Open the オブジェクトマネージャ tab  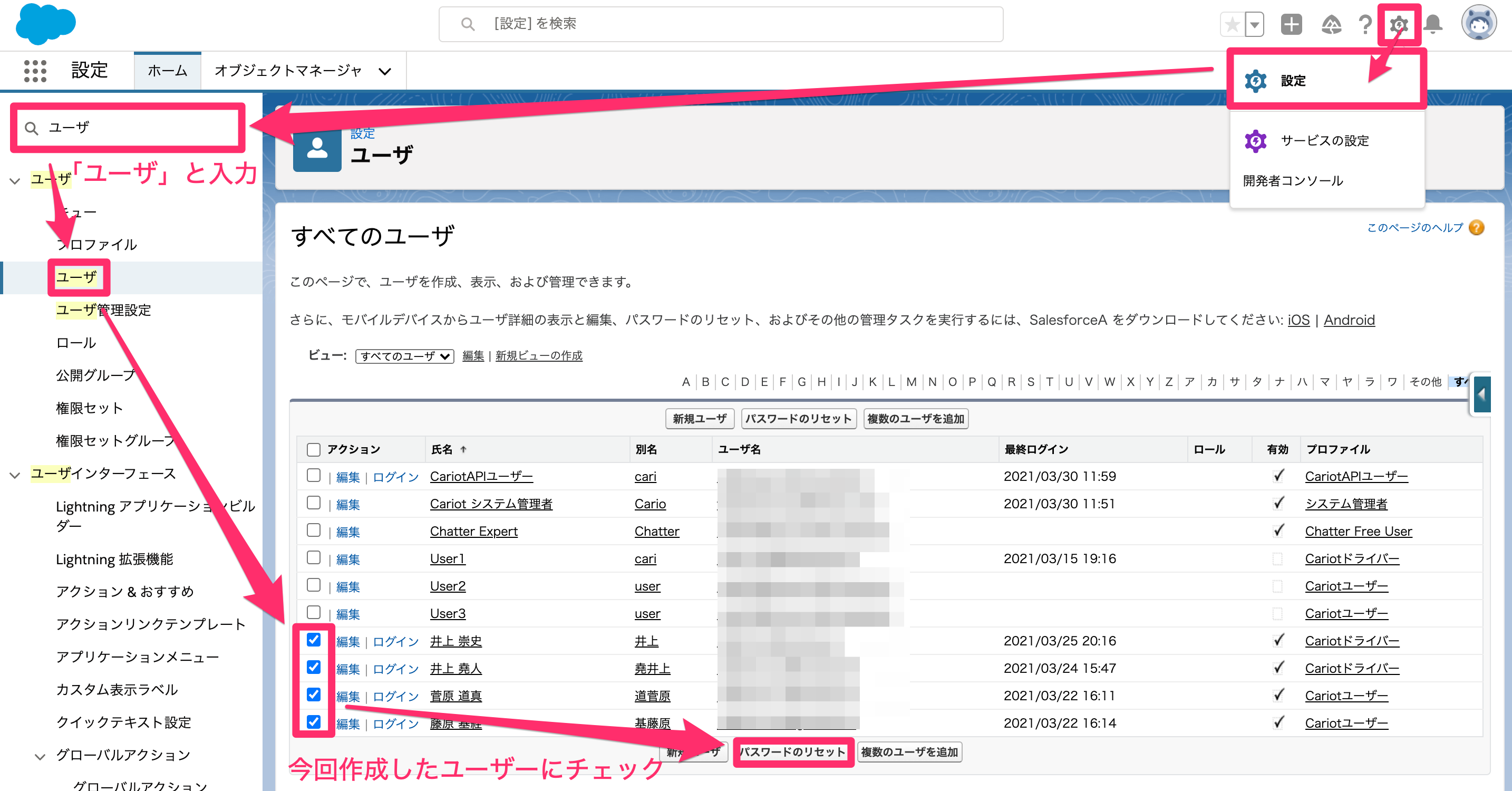coord(288,71)
